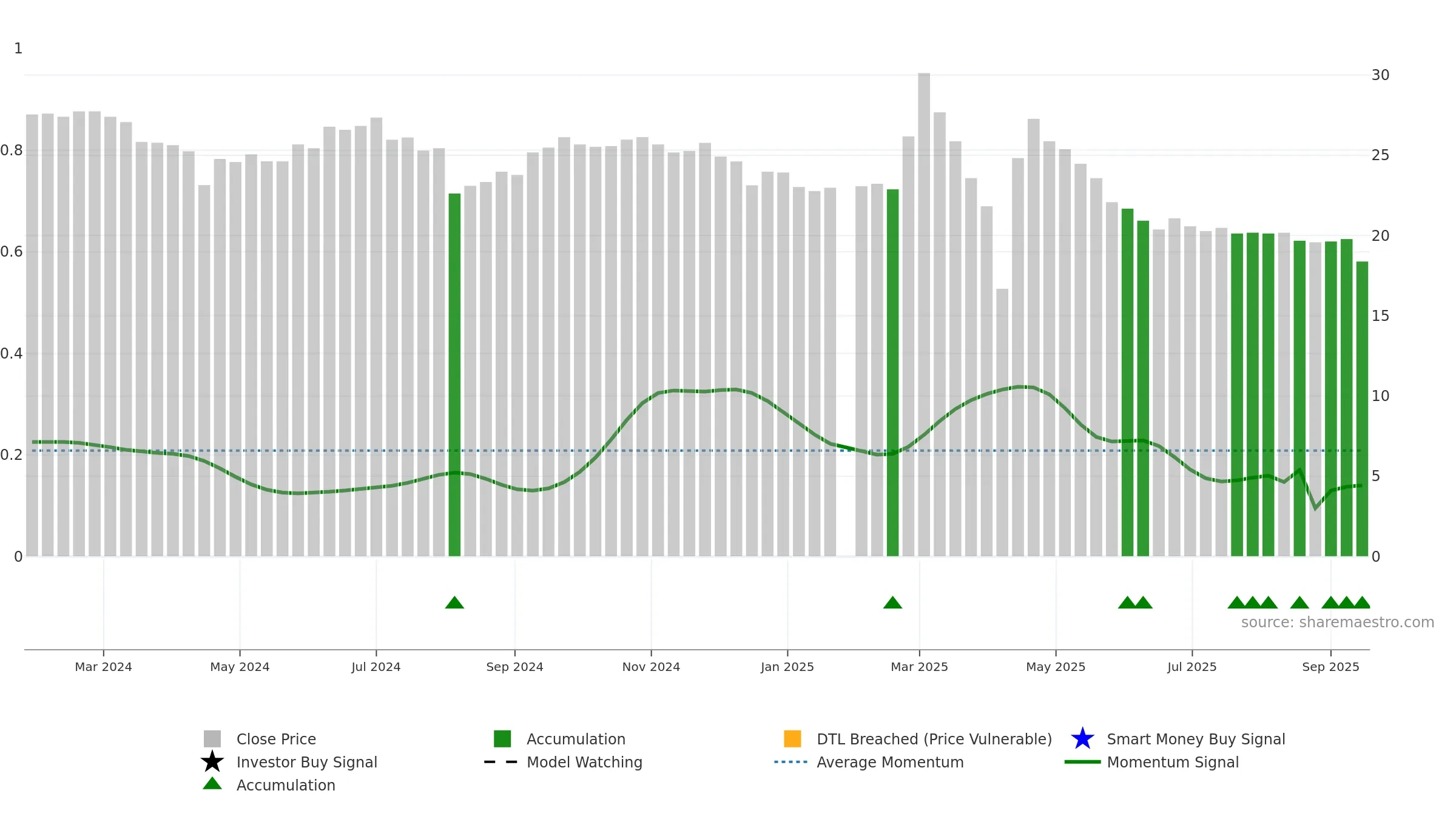The height and width of the screenshot is (819, 1456).
Task: Toggle the Average Momentum legend label
Action: tap(890, 762)
